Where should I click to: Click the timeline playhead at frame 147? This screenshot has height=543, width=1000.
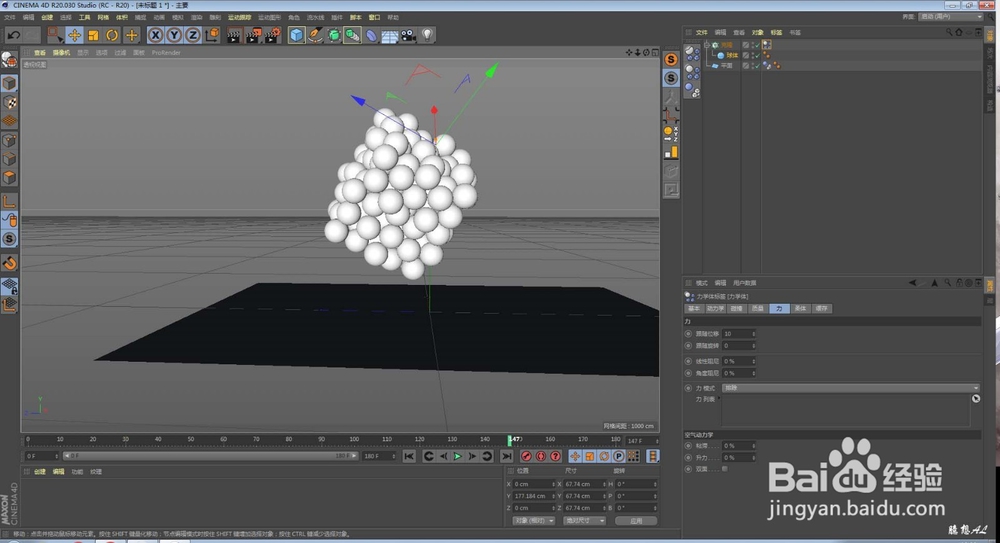coord(510,440)
